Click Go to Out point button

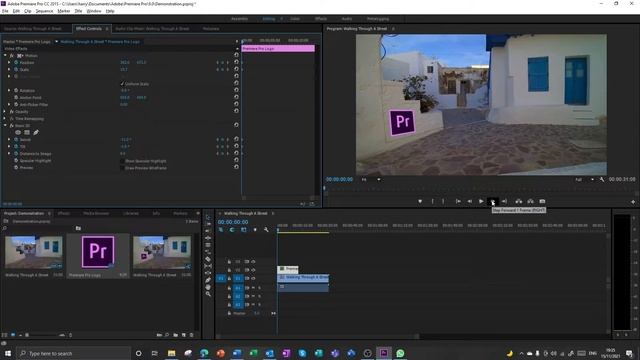pyautogui.click(x=504, y=201)
